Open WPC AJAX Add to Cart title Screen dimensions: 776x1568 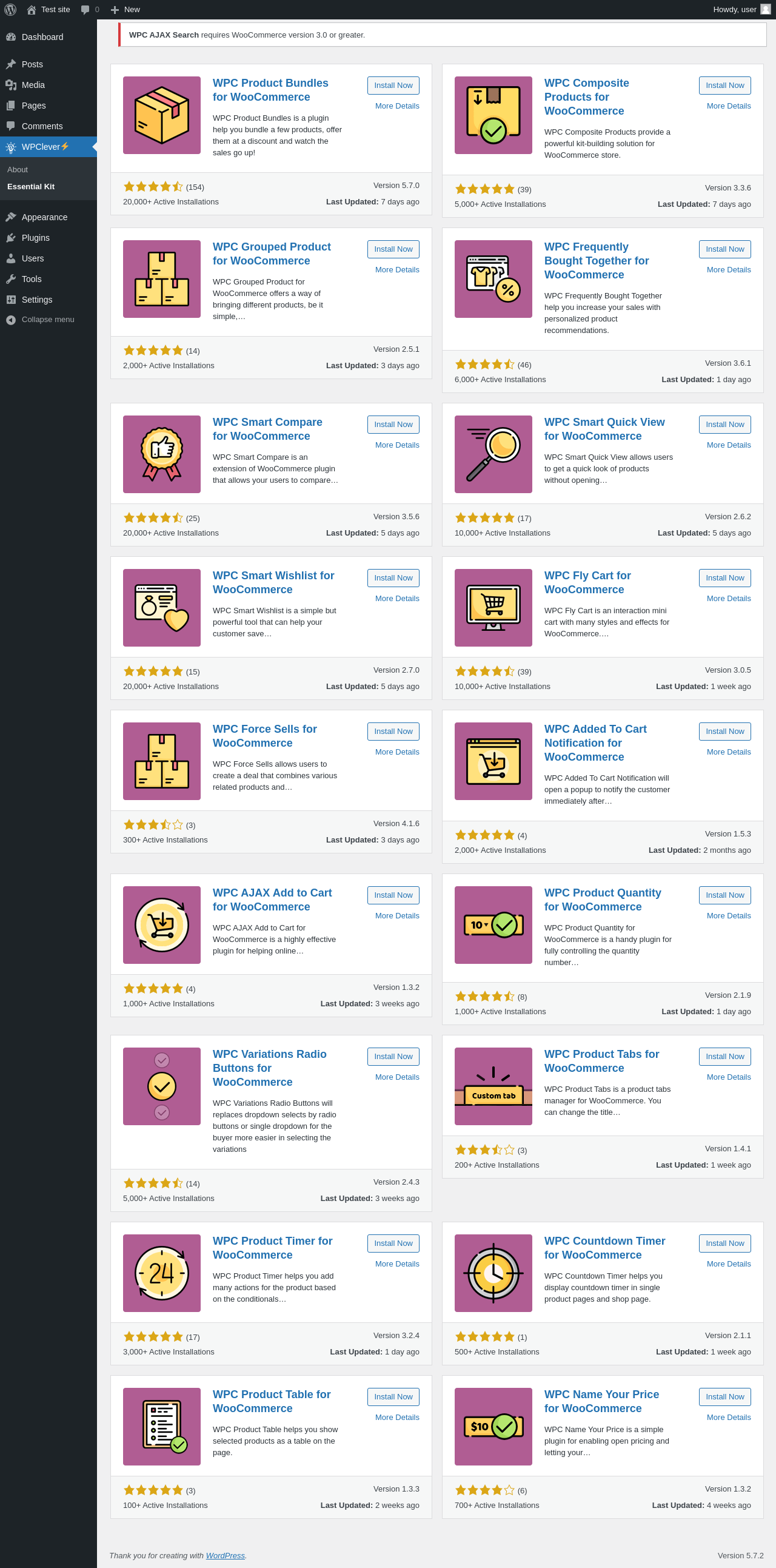(x=272, y=900)
